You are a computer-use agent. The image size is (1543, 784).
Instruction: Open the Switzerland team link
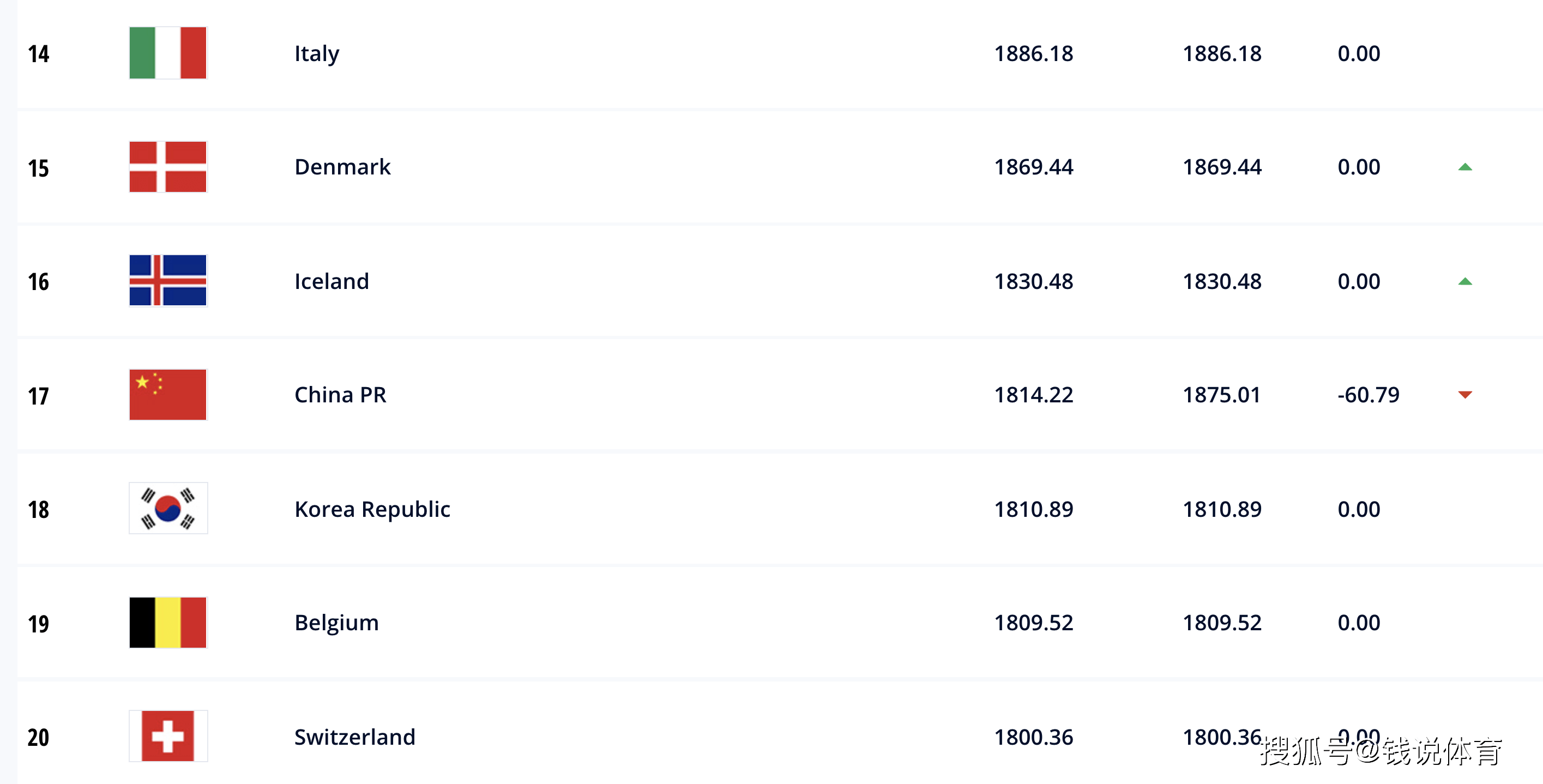(354, 737)
